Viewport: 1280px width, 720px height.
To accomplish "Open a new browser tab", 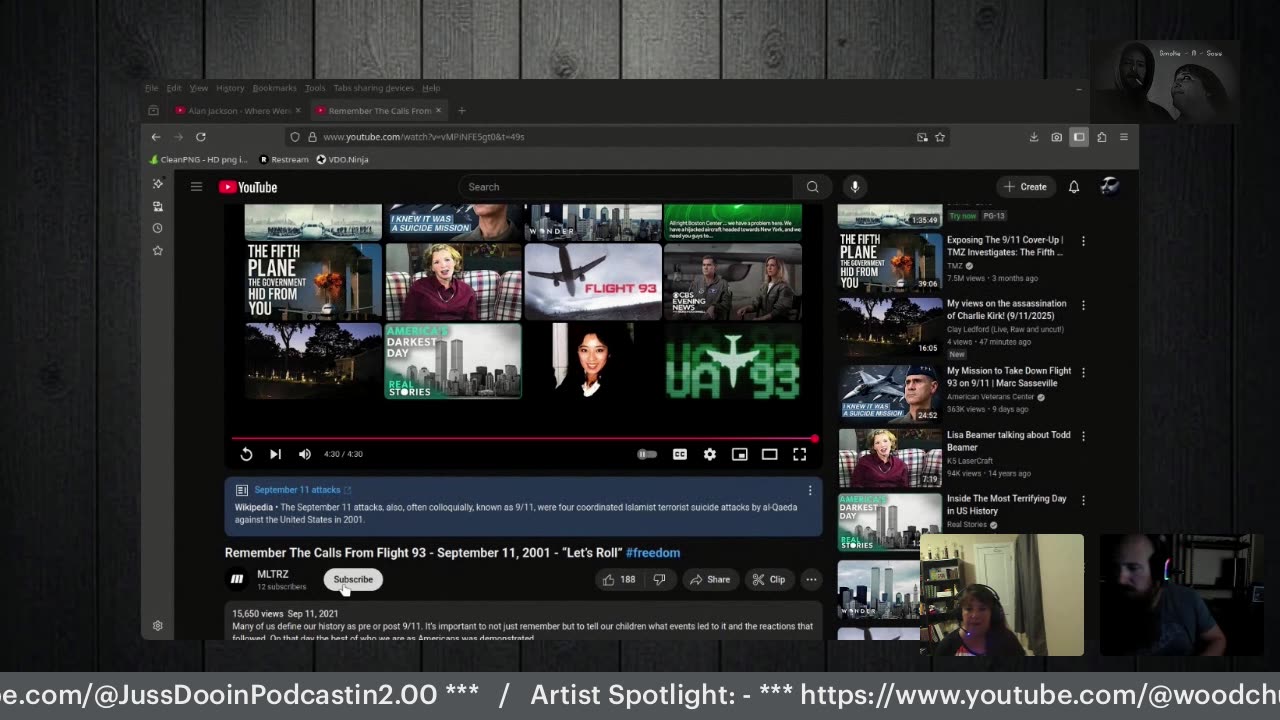I will click(461, 111).
